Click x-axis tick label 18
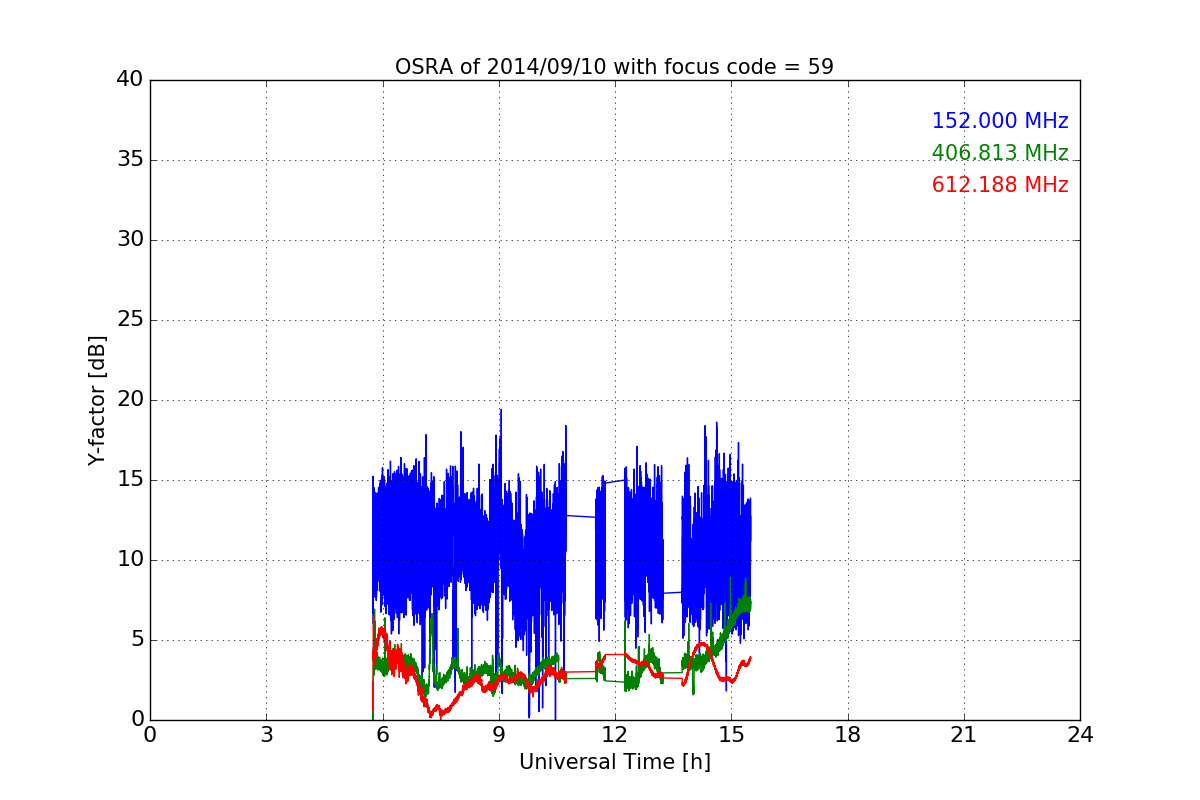1200x800 pixels. [x=848, y=735]
